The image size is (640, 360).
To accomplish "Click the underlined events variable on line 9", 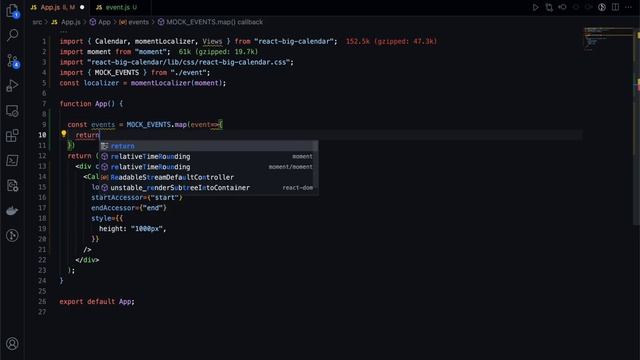I will pos(103,124).
